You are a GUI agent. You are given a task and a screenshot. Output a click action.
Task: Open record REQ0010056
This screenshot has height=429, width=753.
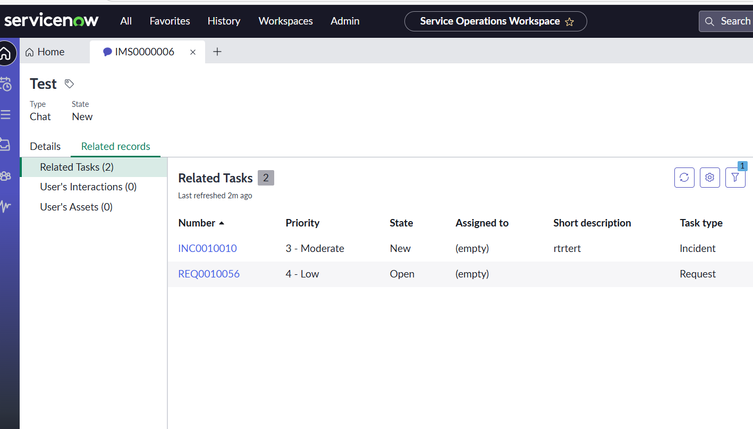click(209, 274)
